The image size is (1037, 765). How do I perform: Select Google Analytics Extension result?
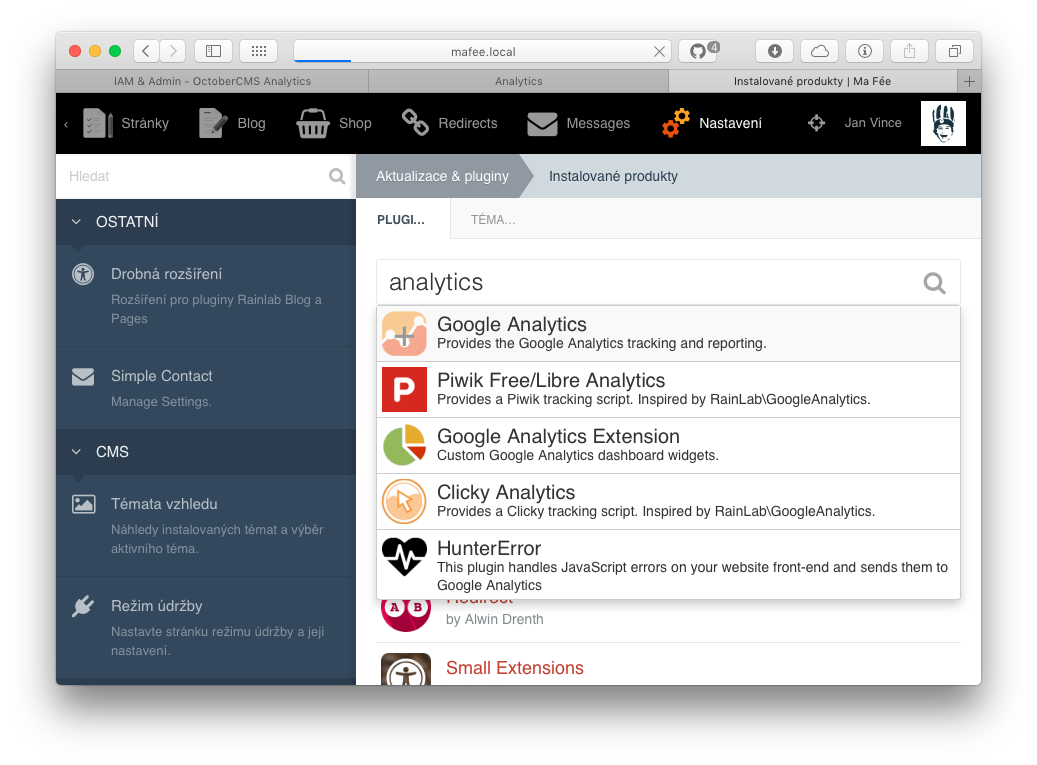point(668,446)
